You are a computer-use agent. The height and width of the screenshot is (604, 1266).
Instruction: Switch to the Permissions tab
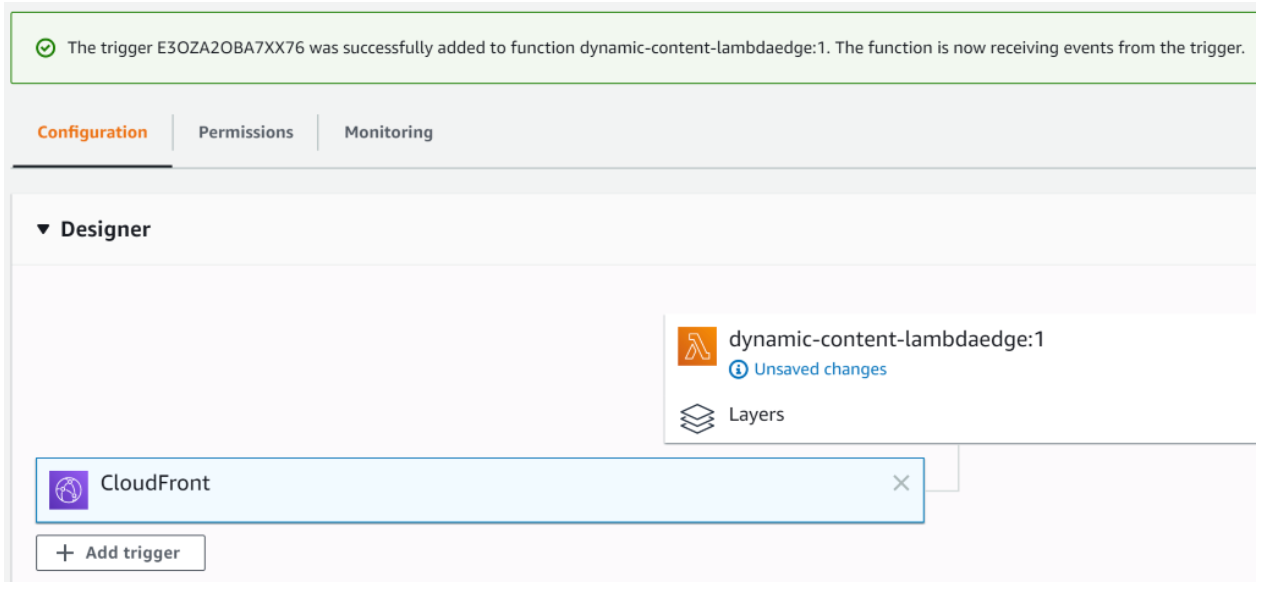coord(246,132)
